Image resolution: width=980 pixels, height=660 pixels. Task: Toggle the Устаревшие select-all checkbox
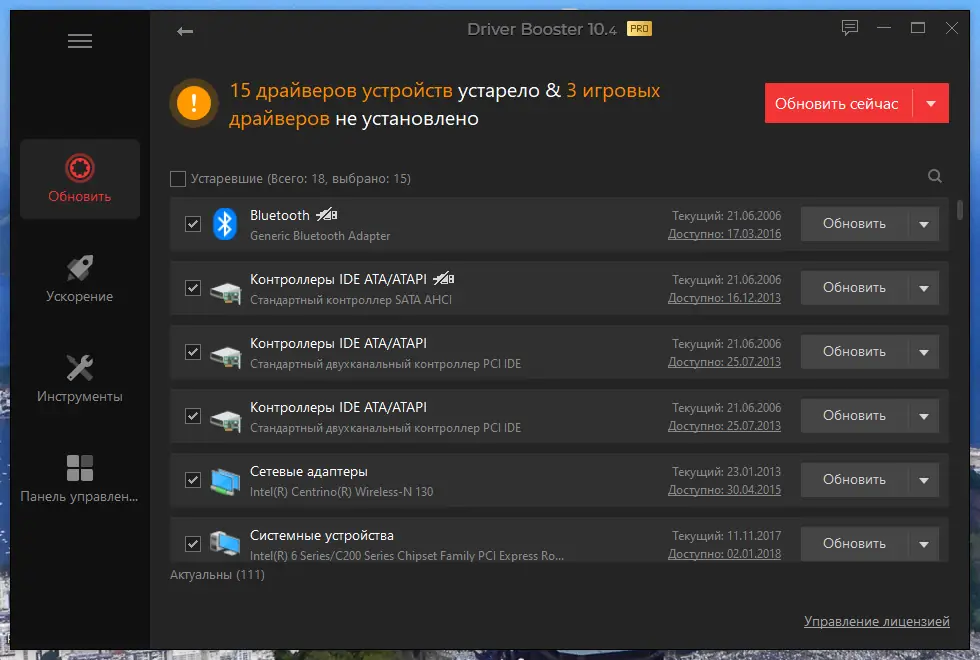click(178, 179)
